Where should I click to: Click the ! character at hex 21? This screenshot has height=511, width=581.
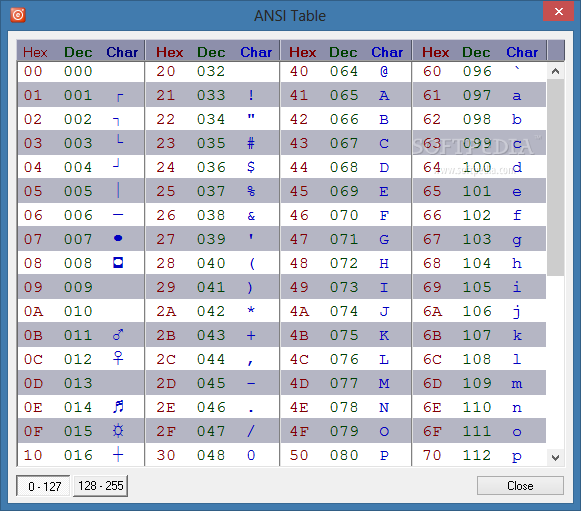(251, 95)
